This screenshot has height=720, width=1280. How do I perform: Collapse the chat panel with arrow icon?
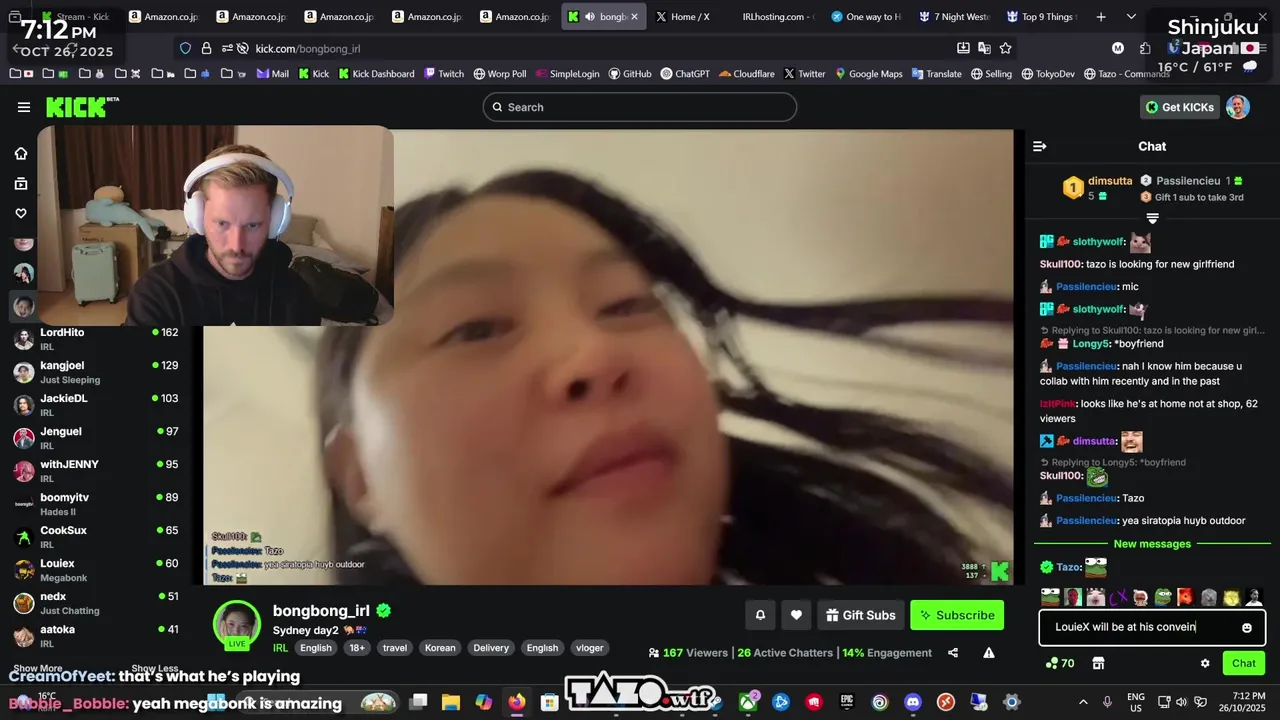tap(1039, 146)
